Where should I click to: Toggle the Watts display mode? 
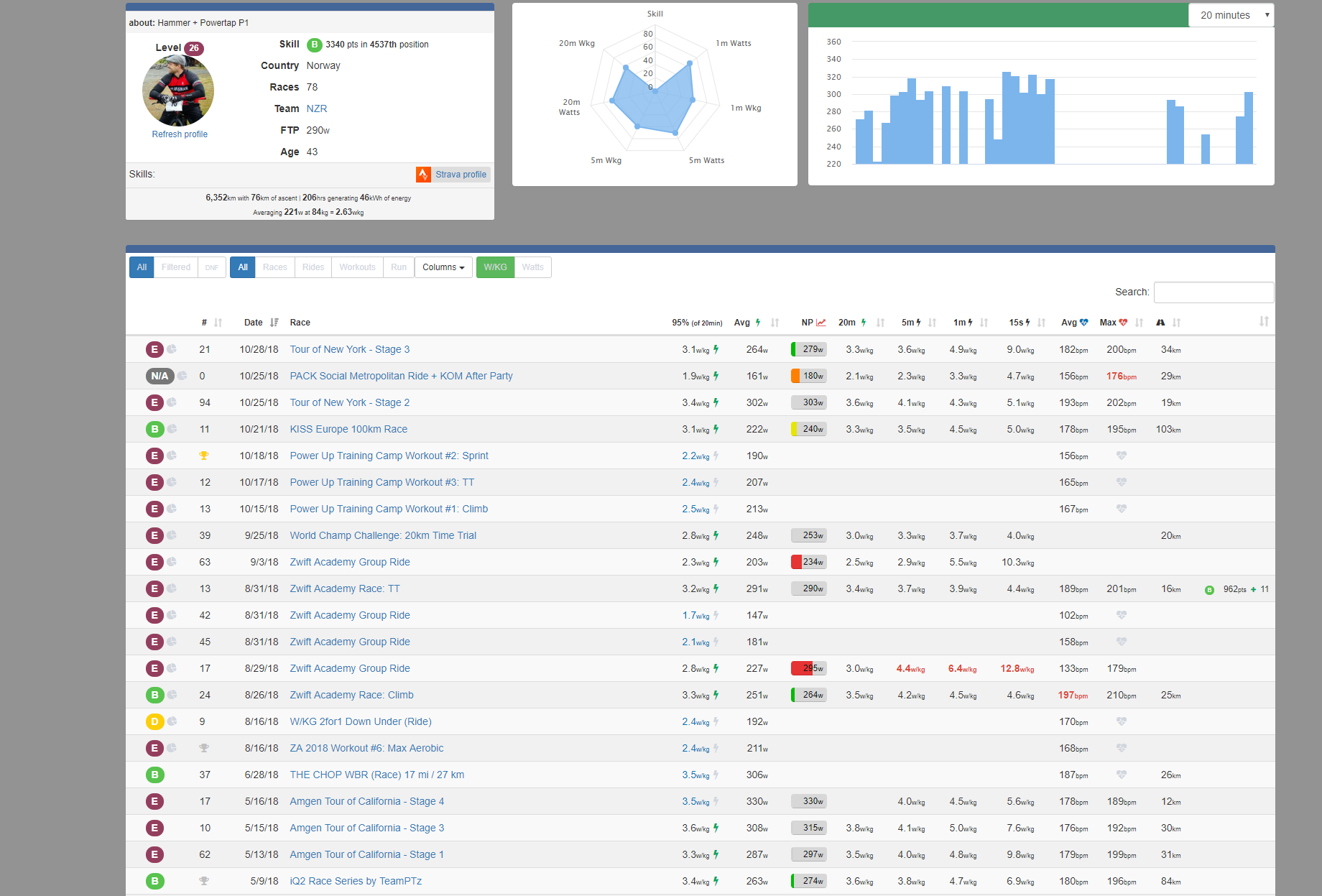532,267
